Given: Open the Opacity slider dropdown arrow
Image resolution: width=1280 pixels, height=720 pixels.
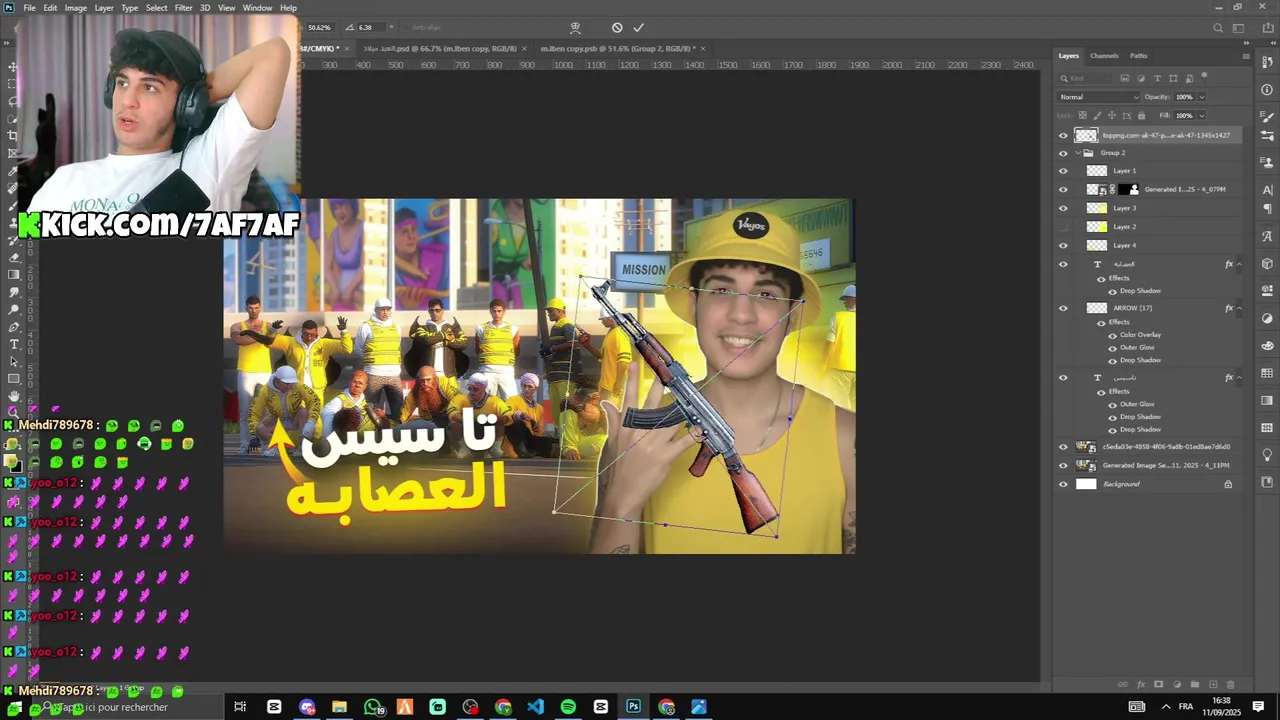Looking at the screenshot, I should coord(1201,97).
